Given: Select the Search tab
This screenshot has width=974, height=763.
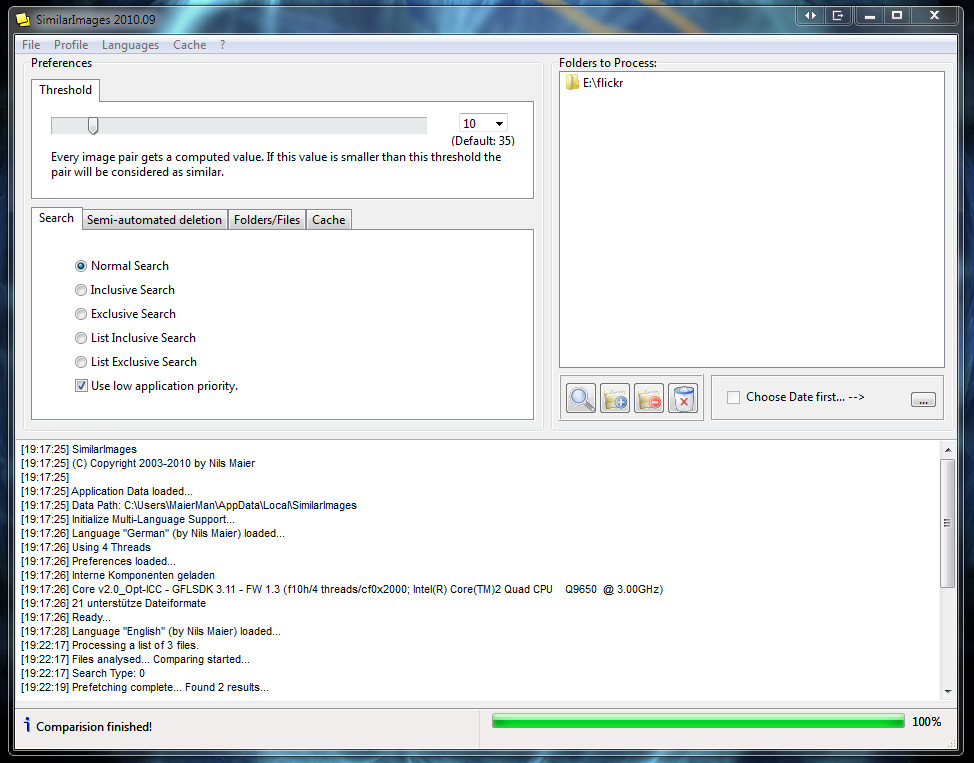Looking at the screenshot, I should click(x=57, y=218).
